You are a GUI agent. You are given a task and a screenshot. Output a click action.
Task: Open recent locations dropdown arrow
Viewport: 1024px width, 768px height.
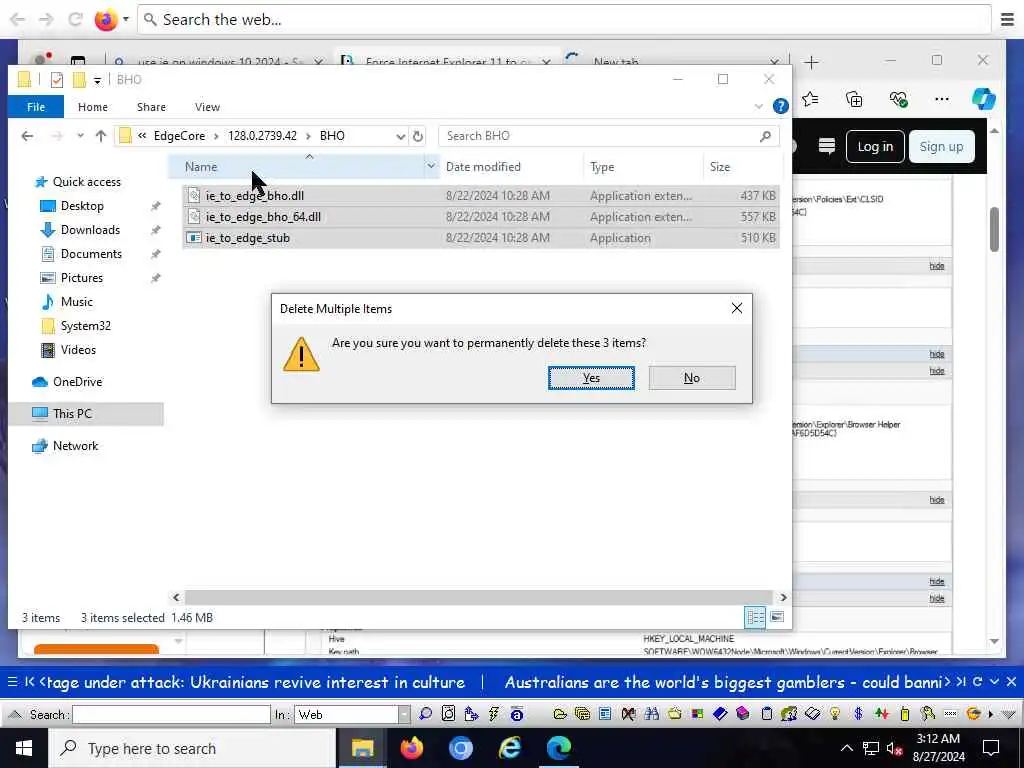(x=80, y=136)
